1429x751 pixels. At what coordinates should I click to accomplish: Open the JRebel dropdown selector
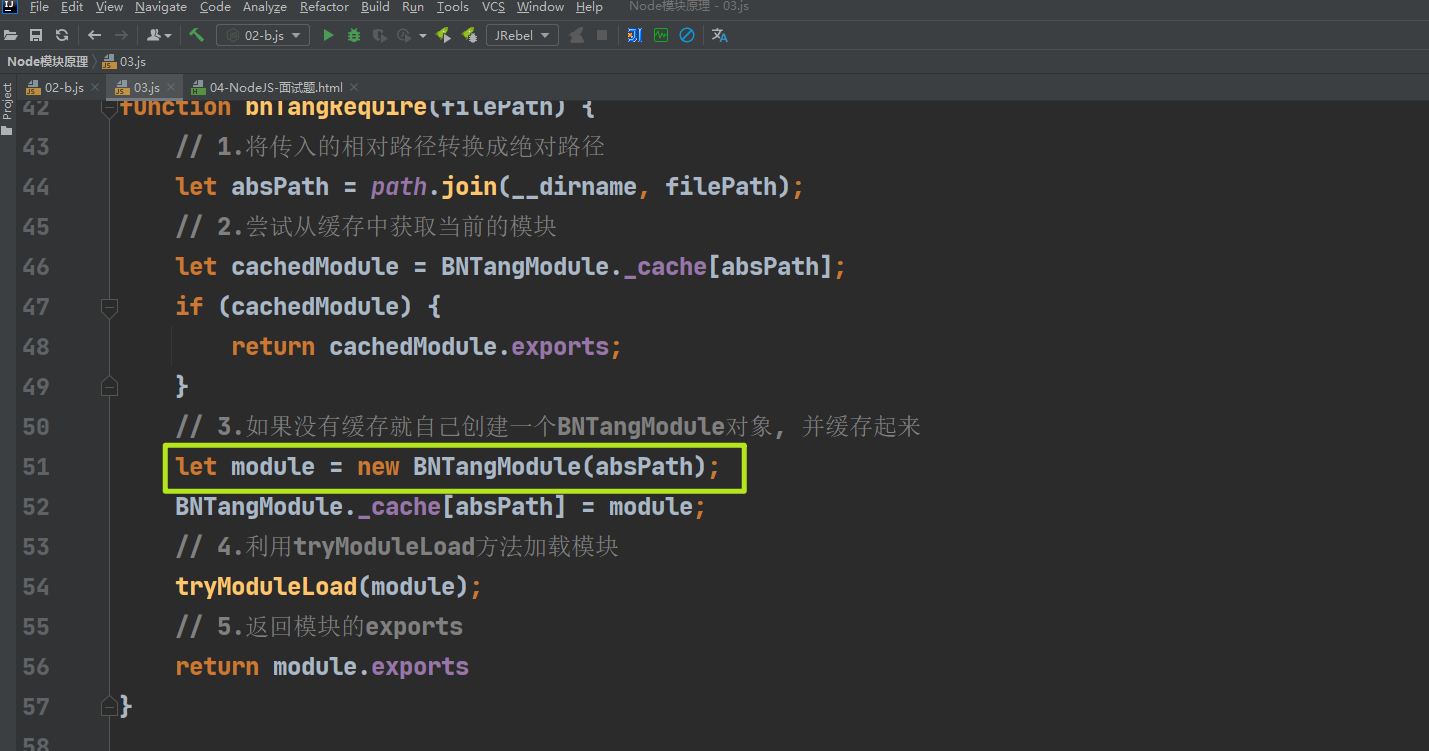(x=522, y=35)
